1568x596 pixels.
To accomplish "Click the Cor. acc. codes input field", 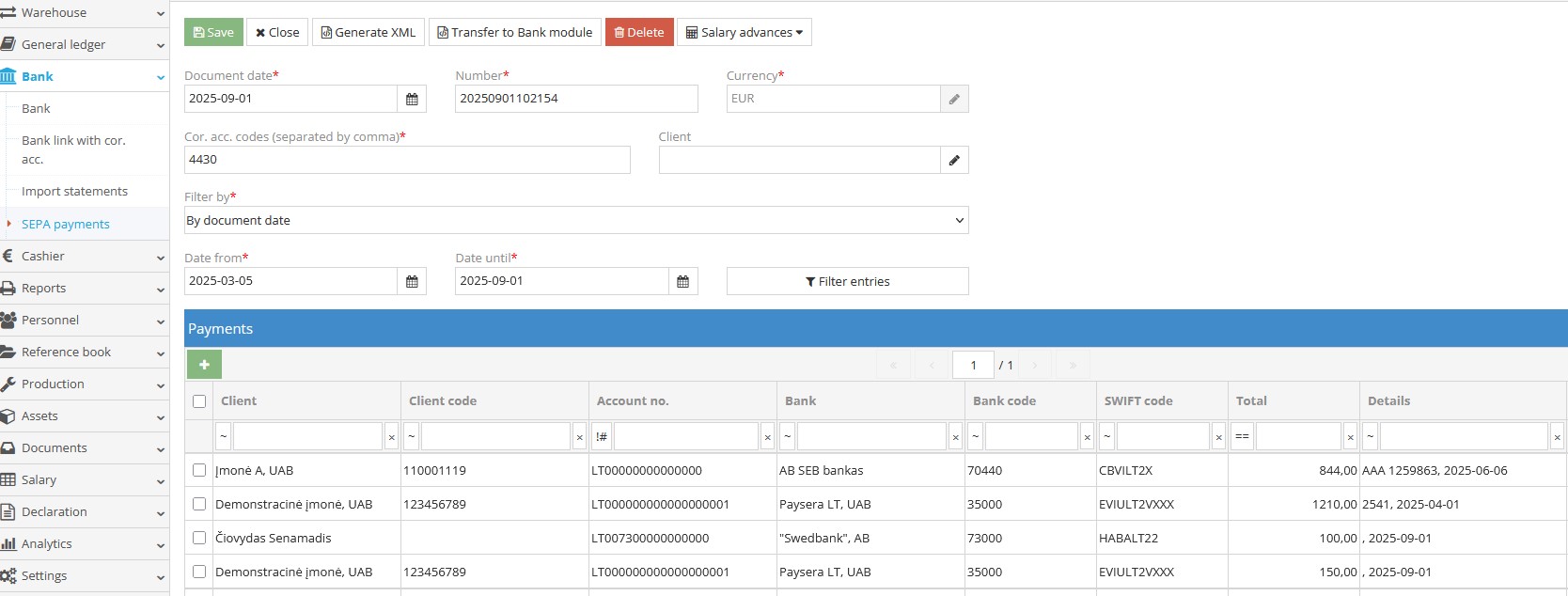I will 406,160.
